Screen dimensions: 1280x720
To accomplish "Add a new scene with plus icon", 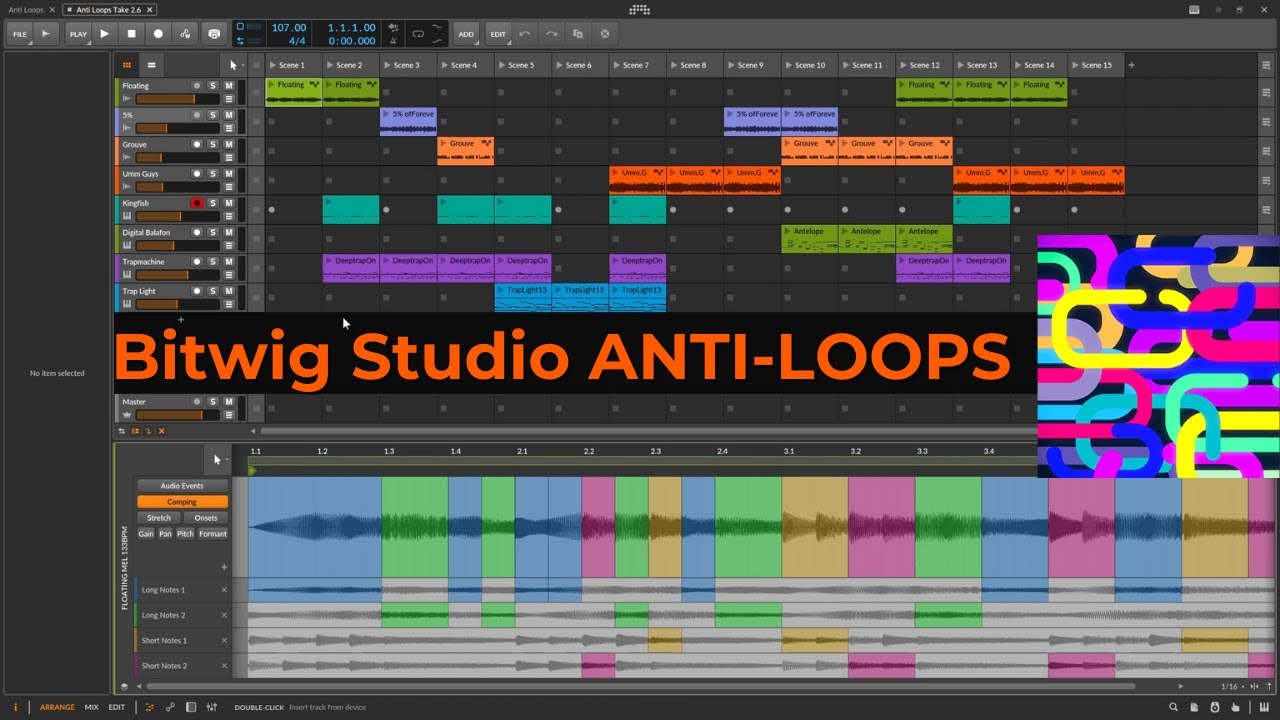I will [1131, 65].
